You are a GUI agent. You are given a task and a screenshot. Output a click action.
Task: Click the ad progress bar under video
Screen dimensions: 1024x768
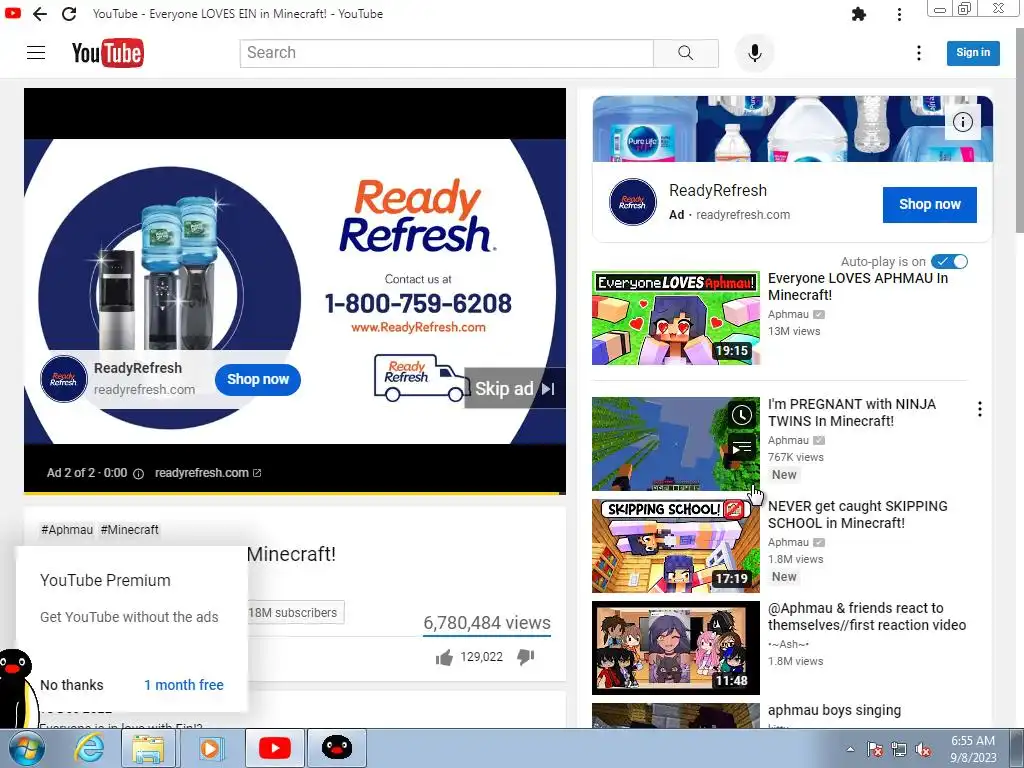point(295,493)
